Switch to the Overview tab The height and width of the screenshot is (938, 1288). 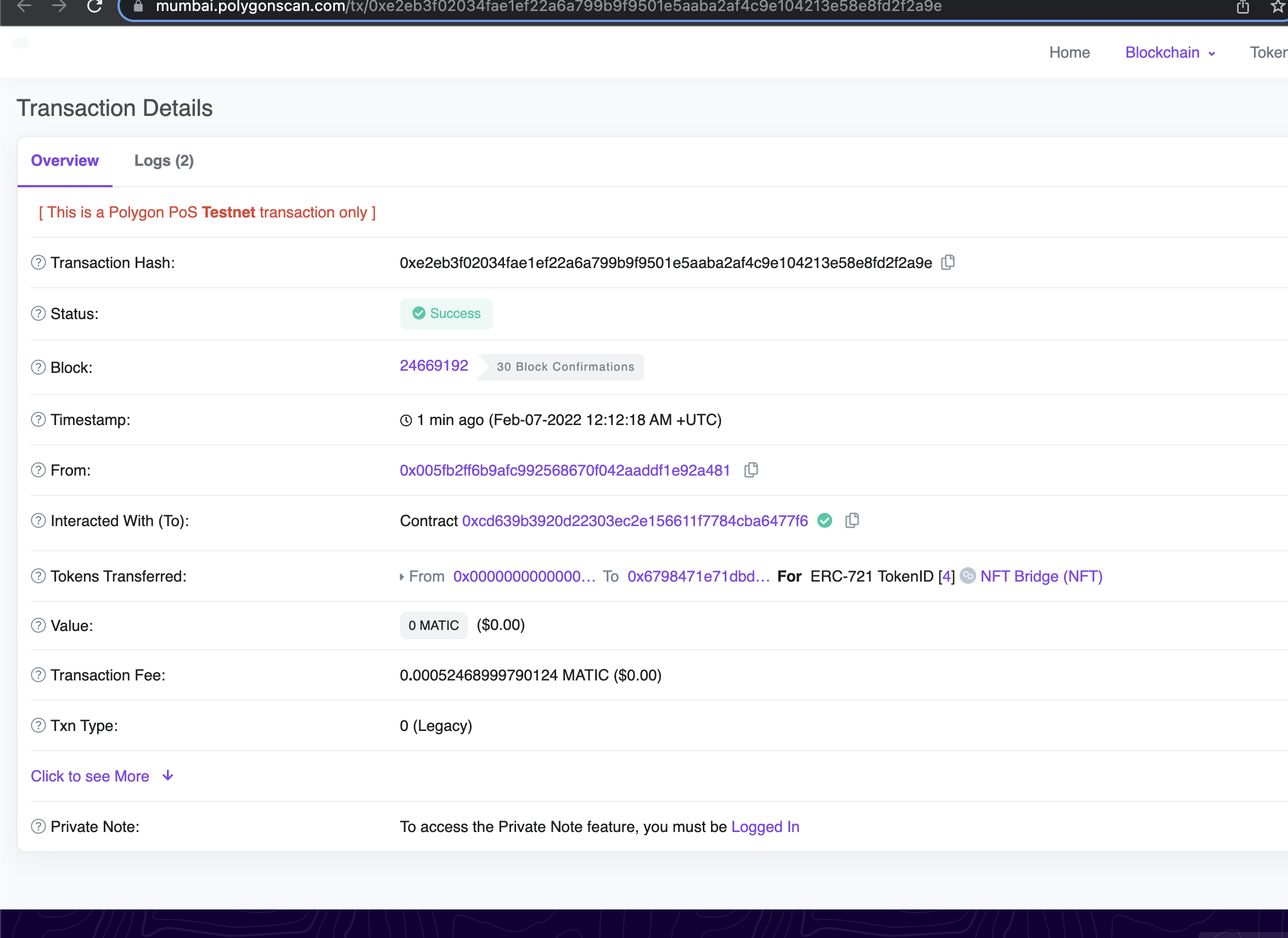pos(65,161)
